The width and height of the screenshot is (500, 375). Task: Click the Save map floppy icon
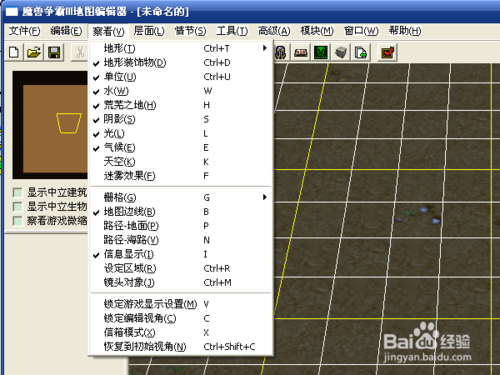[54, 52]
